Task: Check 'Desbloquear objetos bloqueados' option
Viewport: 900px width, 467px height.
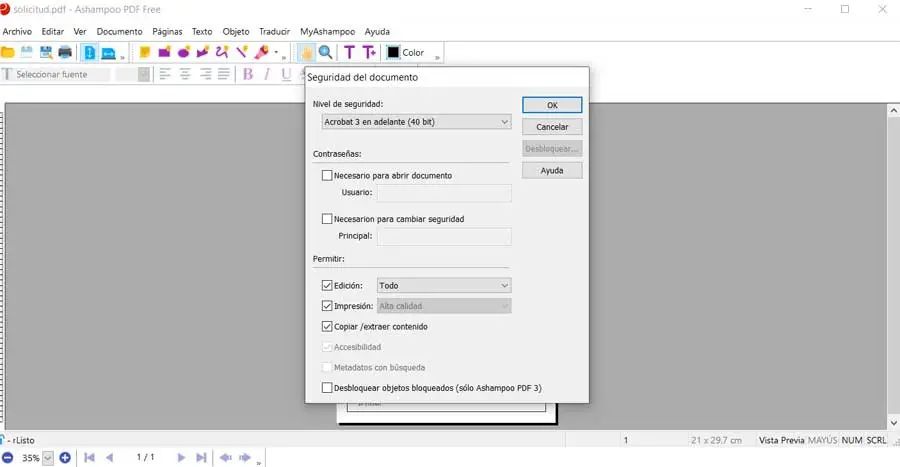Action: pyautogui.click(x=327, y=387)
